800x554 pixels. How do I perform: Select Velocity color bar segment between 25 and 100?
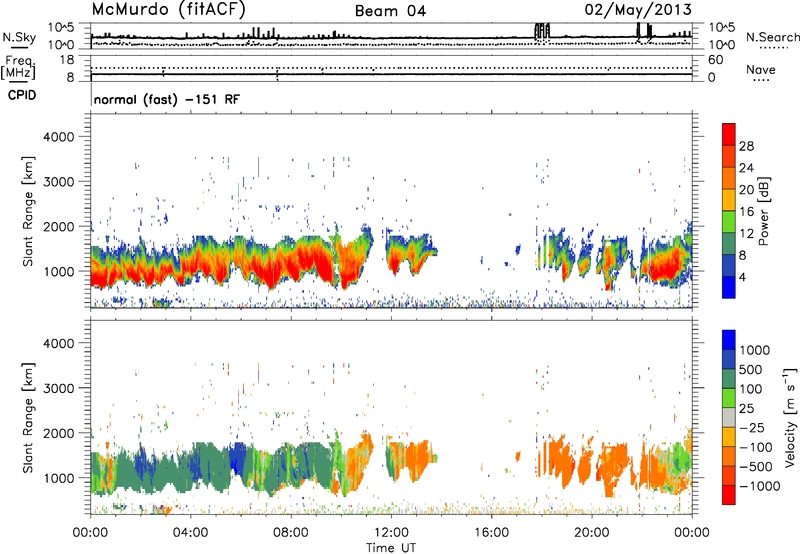coord(729,398)
